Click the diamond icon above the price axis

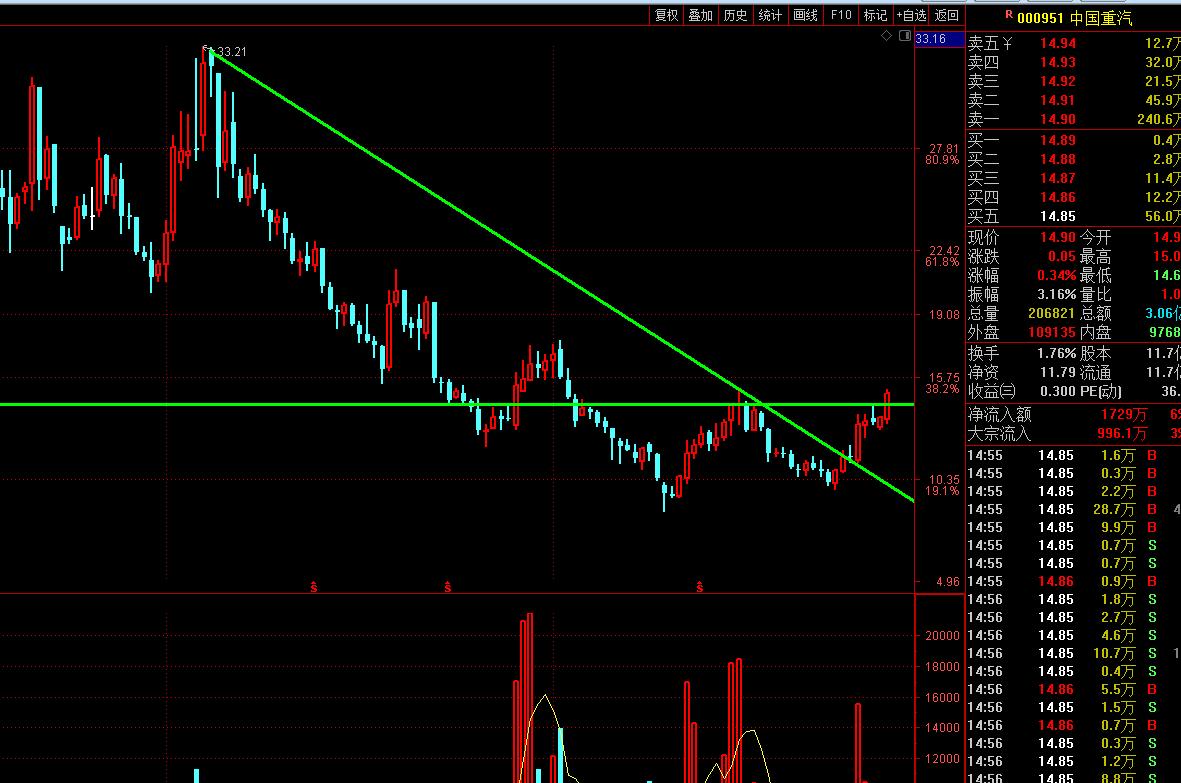tap(887, 36)
